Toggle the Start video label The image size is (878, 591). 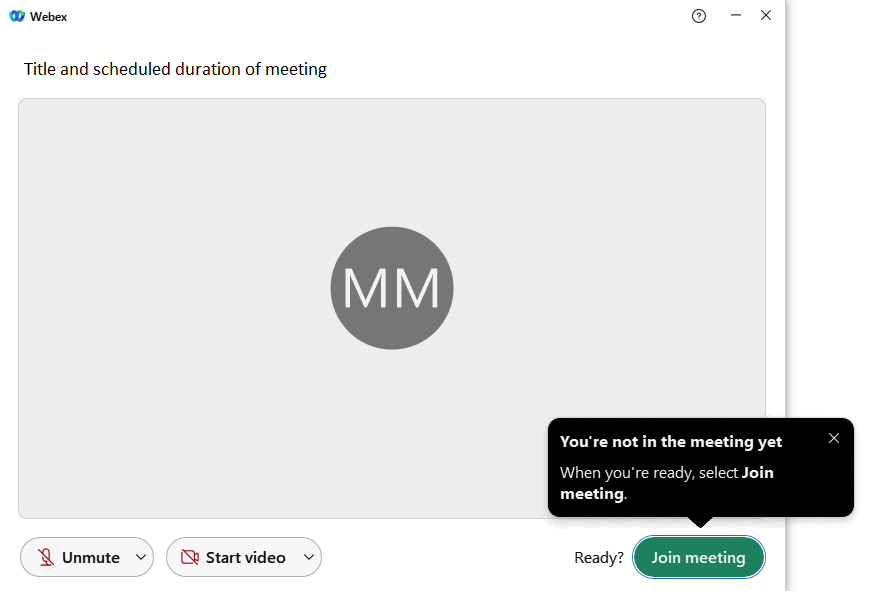[x=245, y=558]
